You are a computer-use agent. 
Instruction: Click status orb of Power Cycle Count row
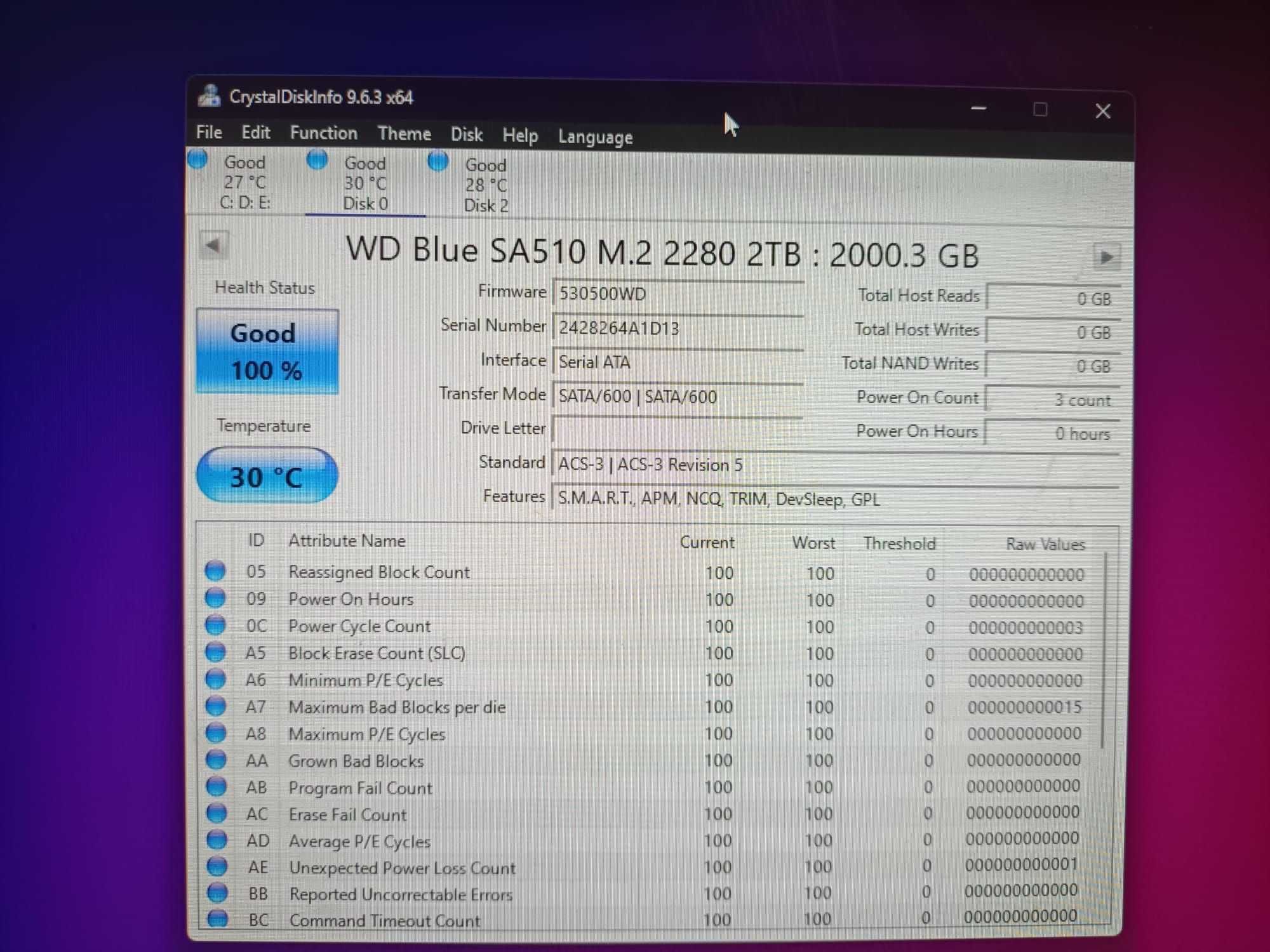point(215,625)
